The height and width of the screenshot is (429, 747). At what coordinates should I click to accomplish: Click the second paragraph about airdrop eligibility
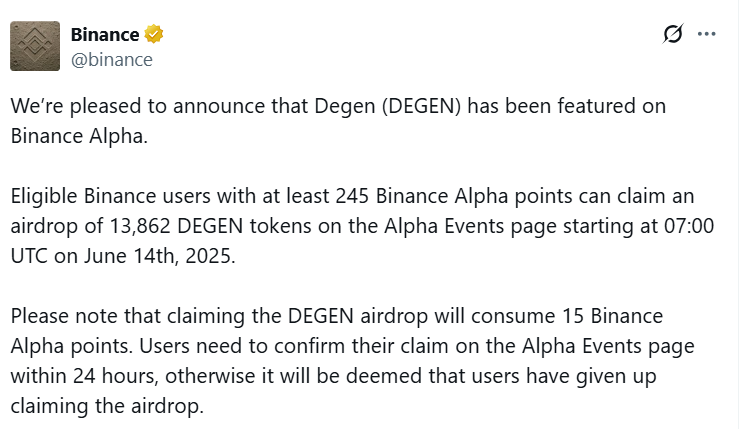(360, 226)
